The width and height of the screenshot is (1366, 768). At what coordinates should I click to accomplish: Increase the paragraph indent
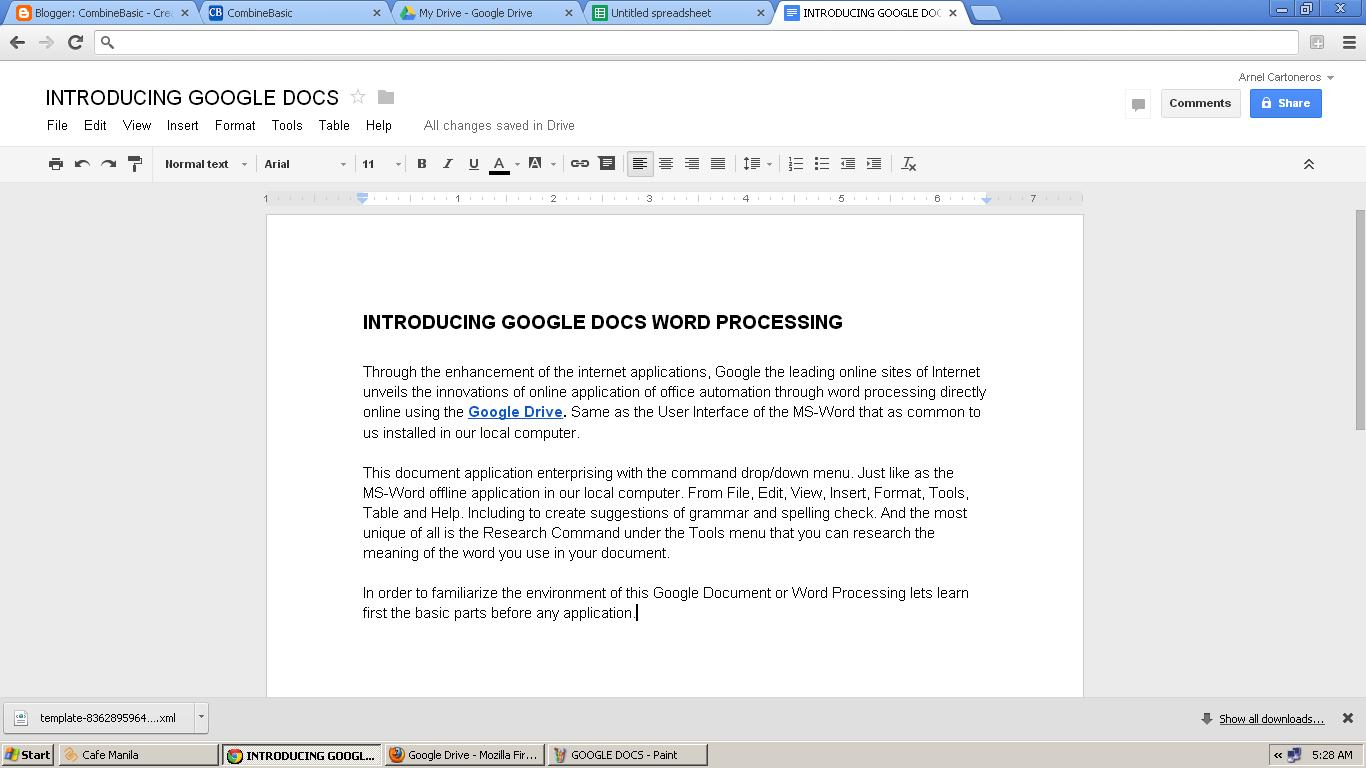point(874,164)
